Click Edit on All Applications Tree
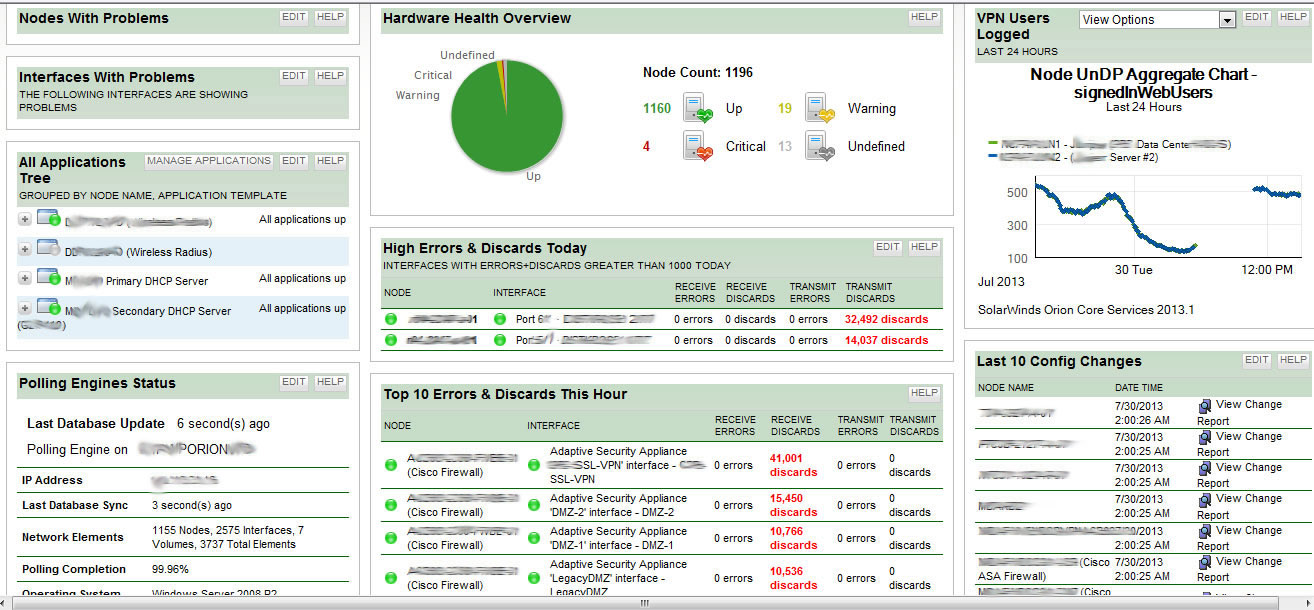Screen dimensions: 1314x610 coord(294,161)
